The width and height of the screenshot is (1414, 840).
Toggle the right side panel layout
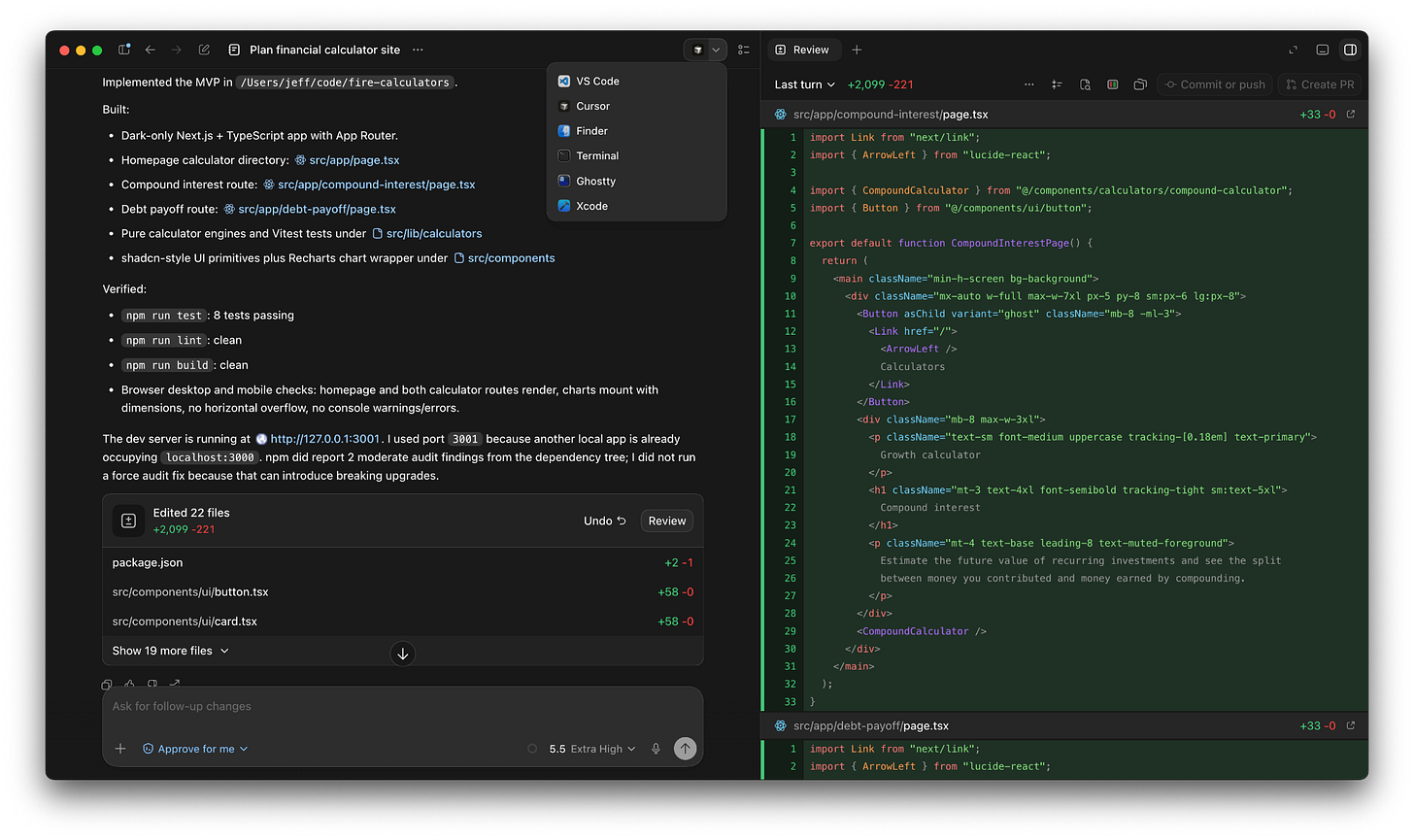pyautogui.click(x=1350, y=50)
